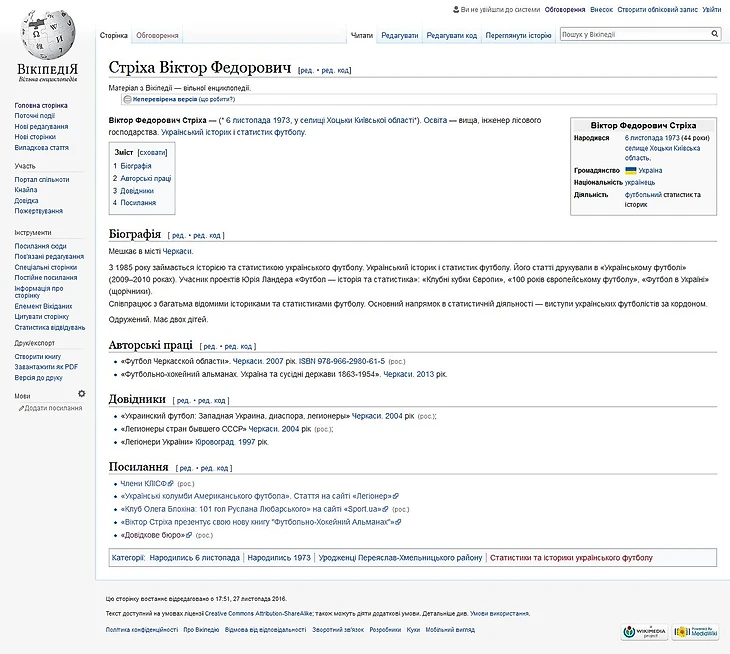This screenshot has height=654, width=730.
Task: Click 'Створити обліковий запис' link
Action: pos(657,9)
